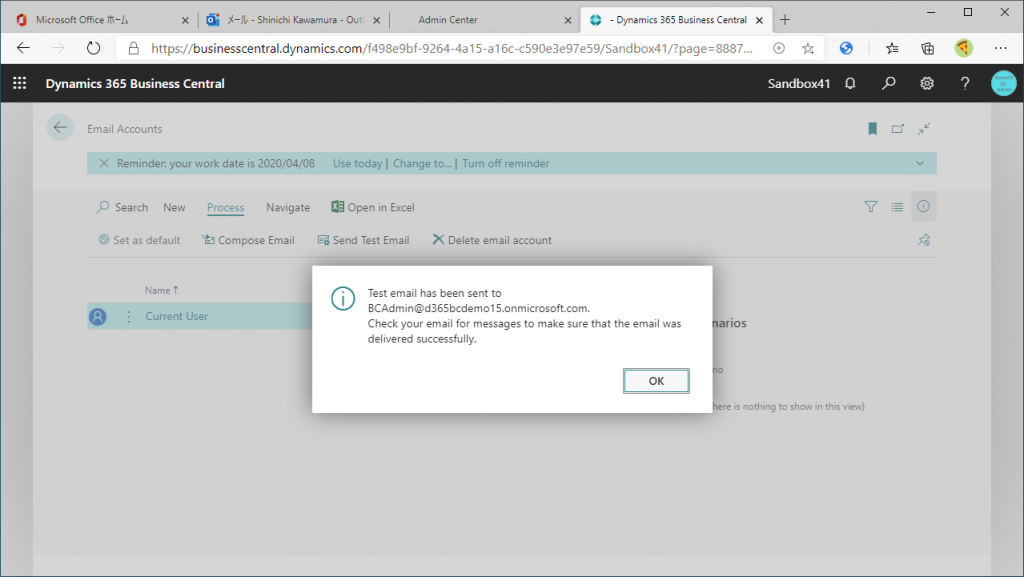The image size is (1024, 577).
Task: Close the Admin Center browser tab
Action: click(x=568, y=20)
